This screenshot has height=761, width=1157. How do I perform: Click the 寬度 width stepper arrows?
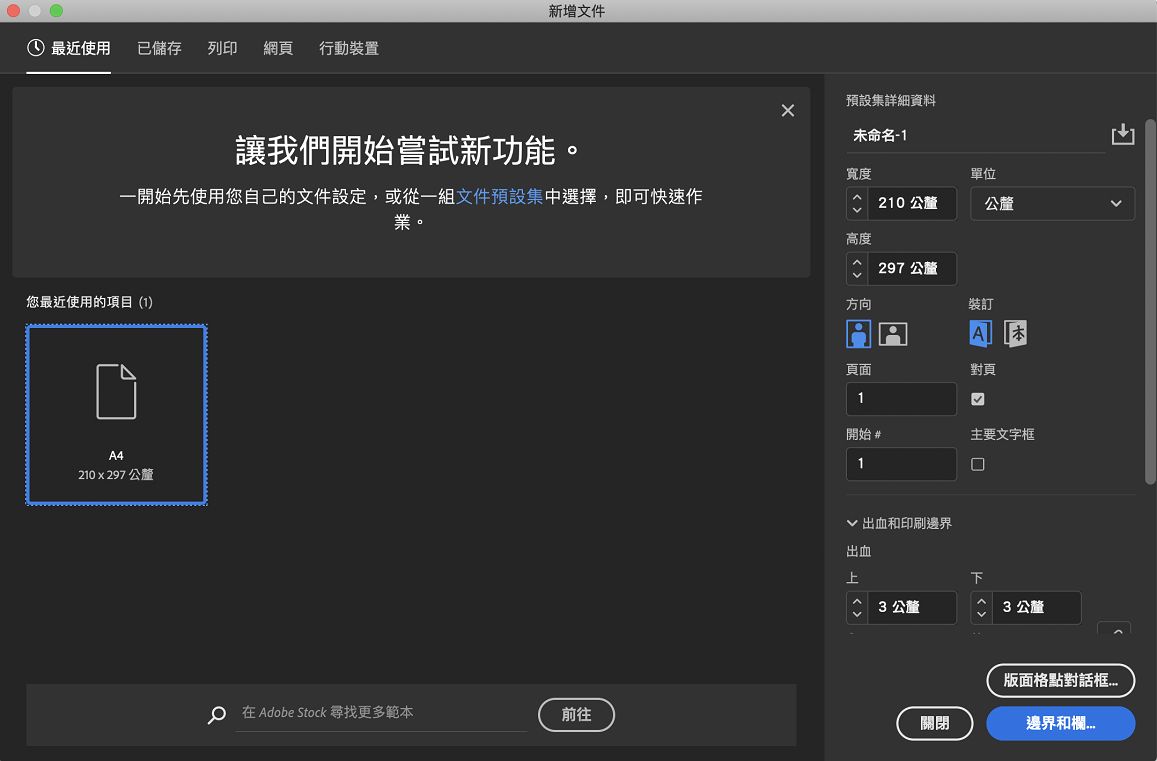(857, 203)
